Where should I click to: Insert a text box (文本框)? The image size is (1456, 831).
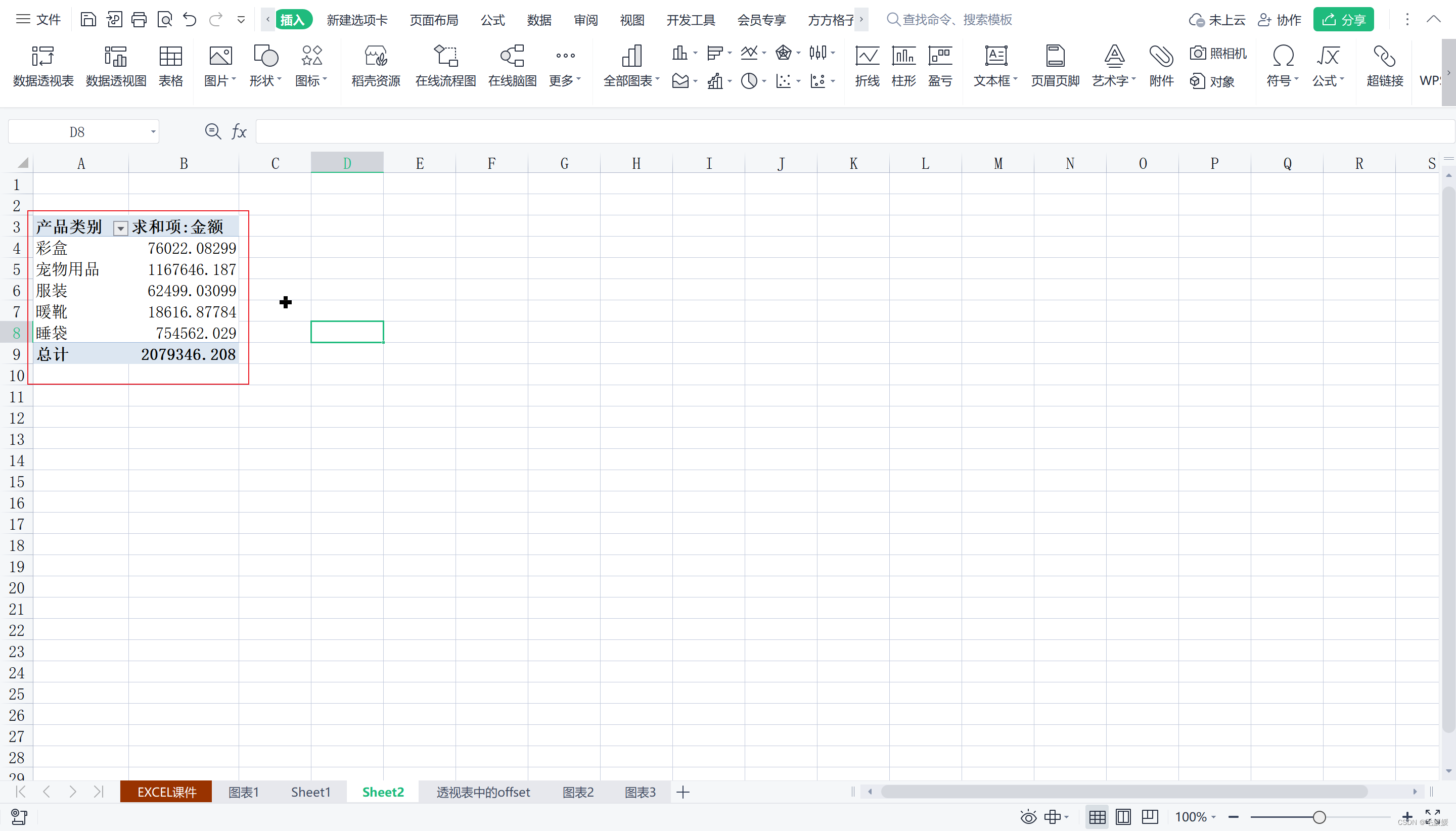click(995, 66)
